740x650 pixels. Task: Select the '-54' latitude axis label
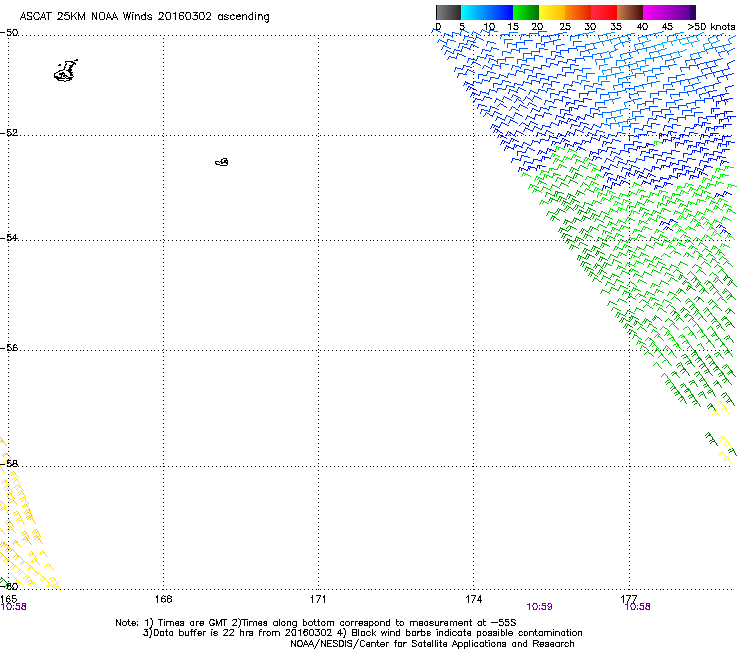pos(9,237)
